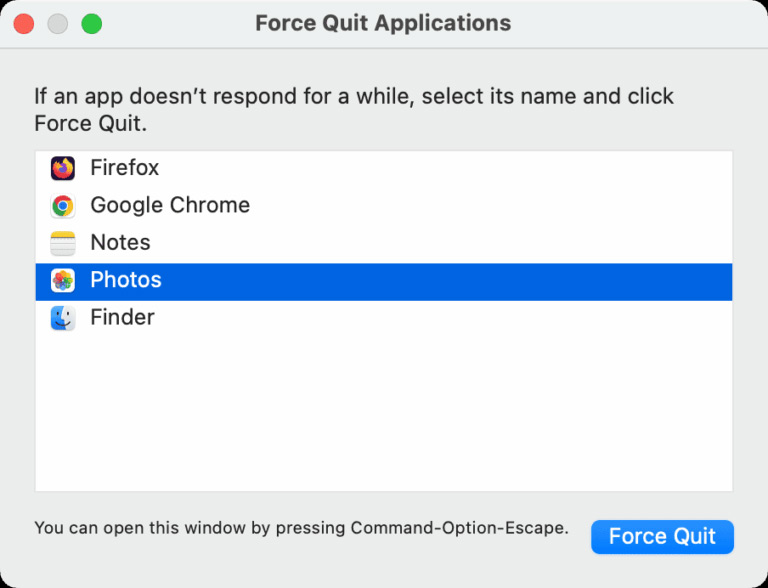
Task: Click the Notes app icon
Action: [x=63, y=243]
